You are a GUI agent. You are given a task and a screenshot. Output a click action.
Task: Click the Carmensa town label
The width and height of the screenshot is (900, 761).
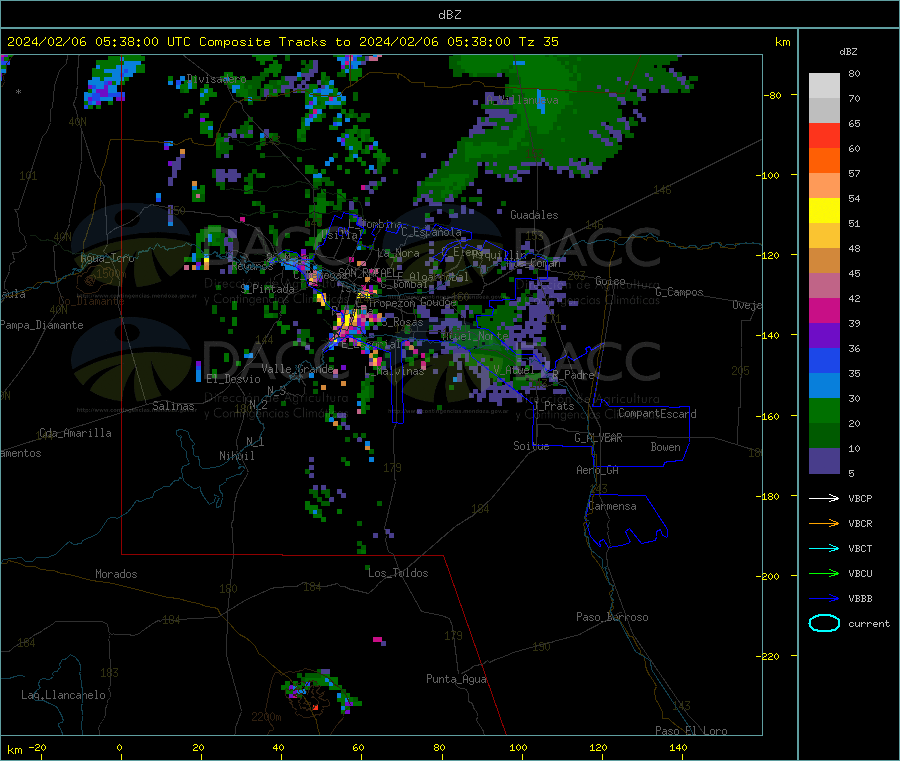tap(612, 506)
